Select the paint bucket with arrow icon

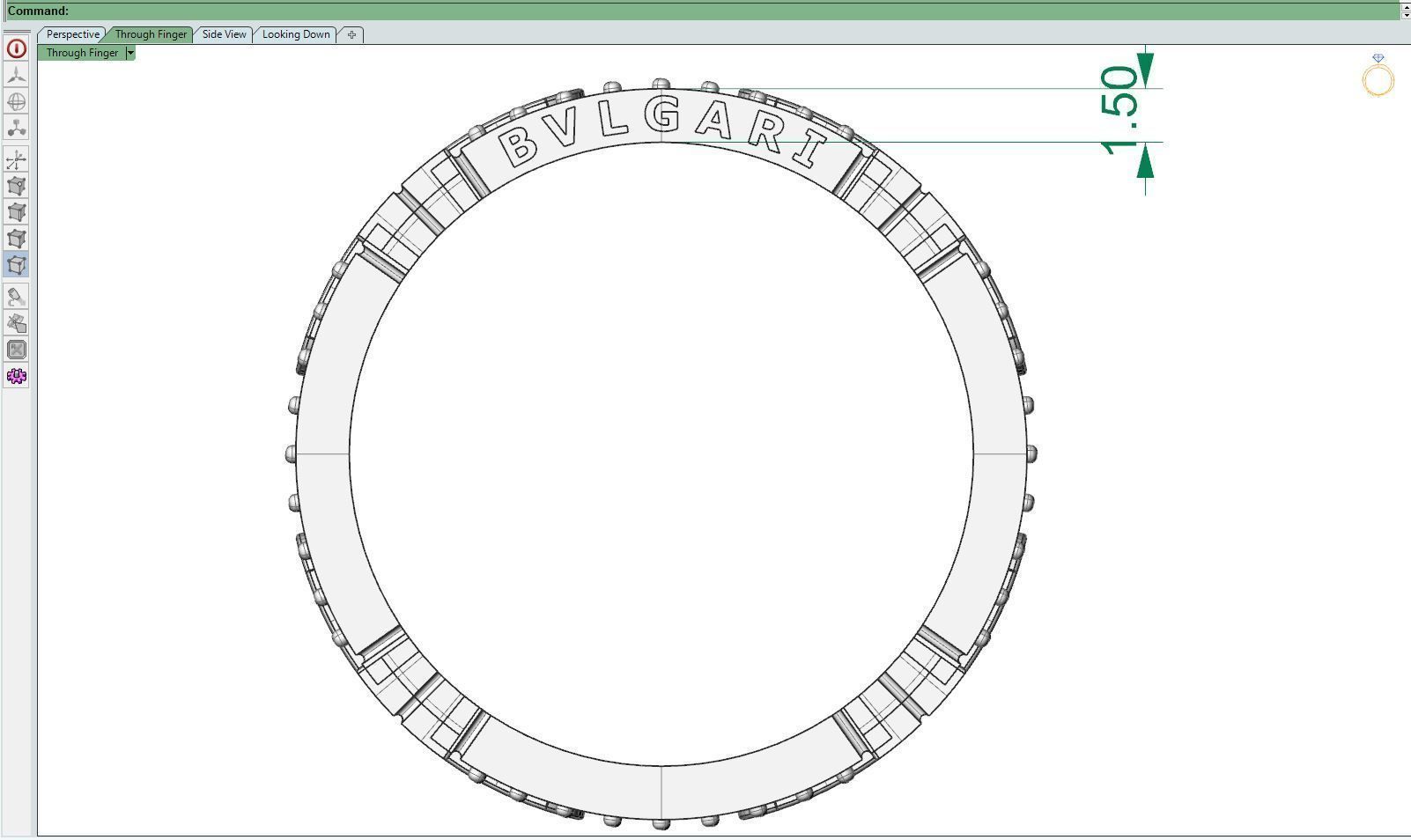(16, 298)
